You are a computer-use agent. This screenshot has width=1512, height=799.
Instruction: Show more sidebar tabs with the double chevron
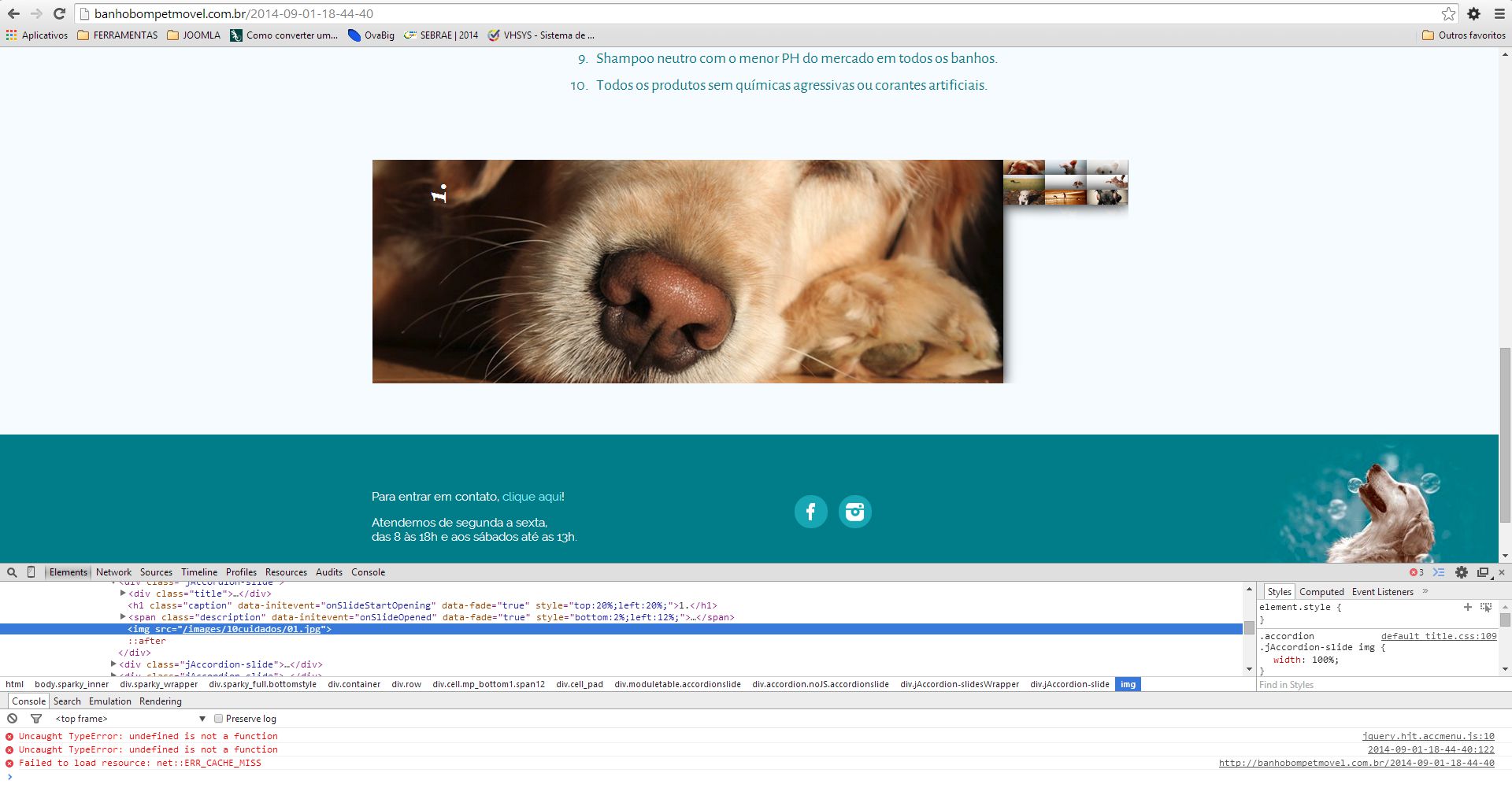point(1425,591)
